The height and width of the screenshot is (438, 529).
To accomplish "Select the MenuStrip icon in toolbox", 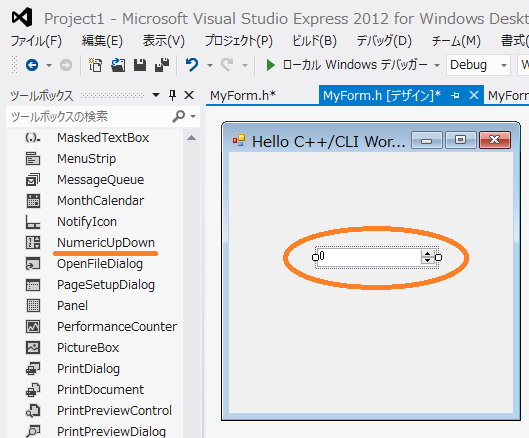I will pyautogui.click(x=33, y=159).
